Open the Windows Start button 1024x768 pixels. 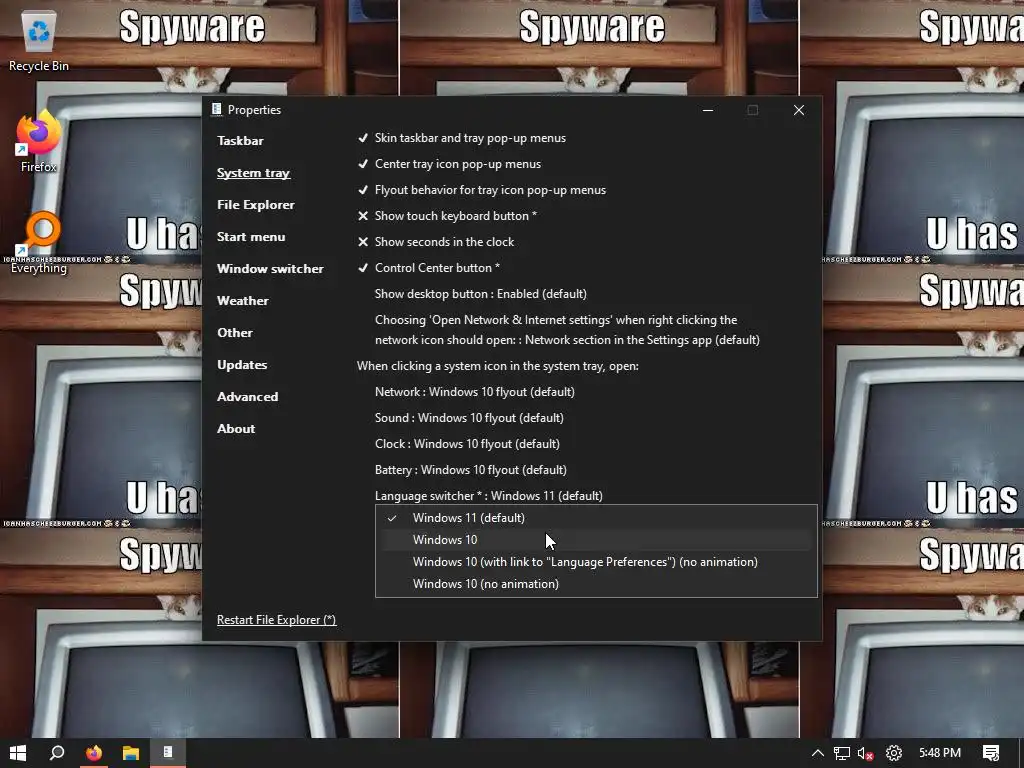click(18, 753)
